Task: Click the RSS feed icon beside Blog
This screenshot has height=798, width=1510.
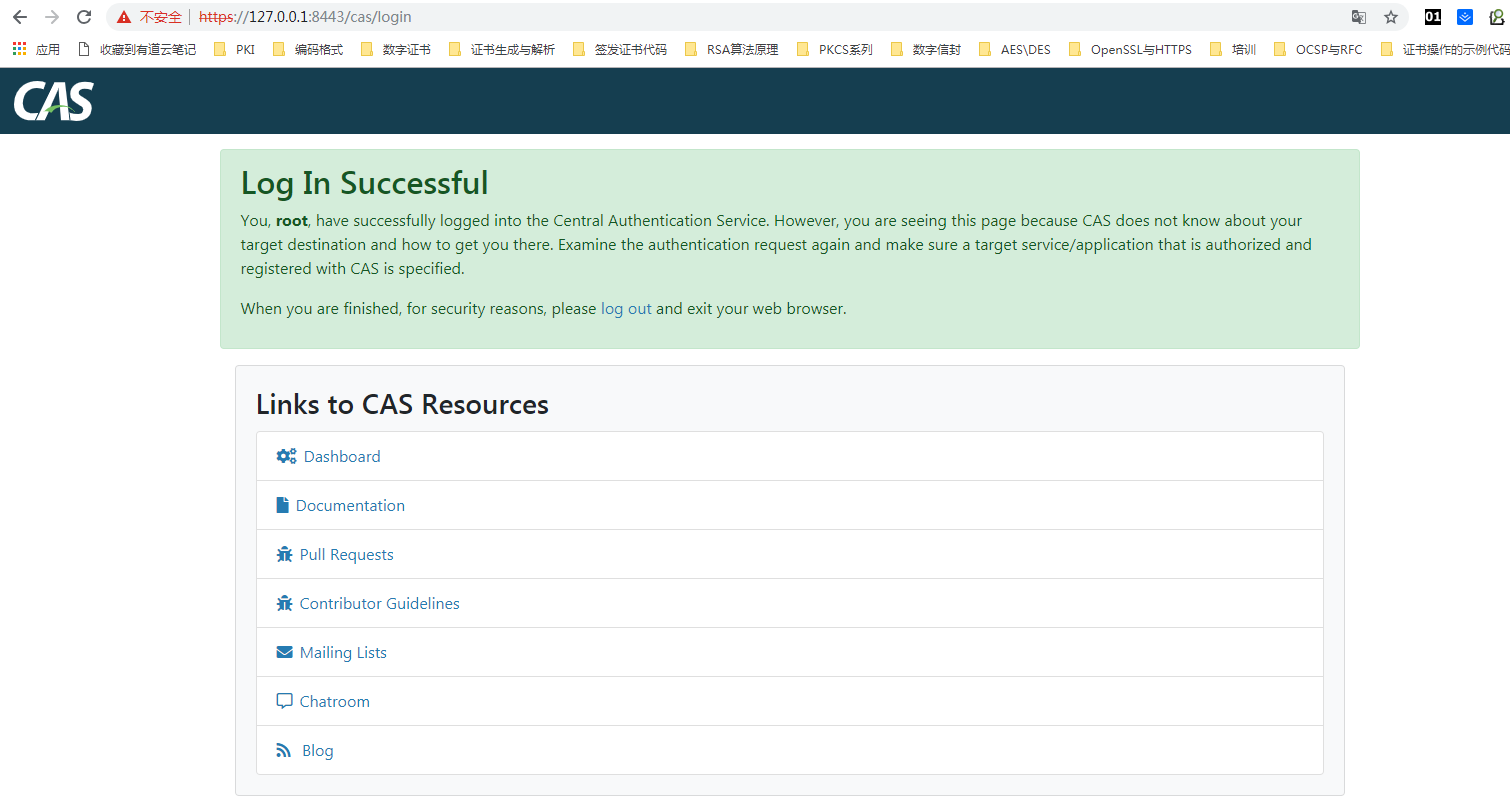Action: point(283,750)
